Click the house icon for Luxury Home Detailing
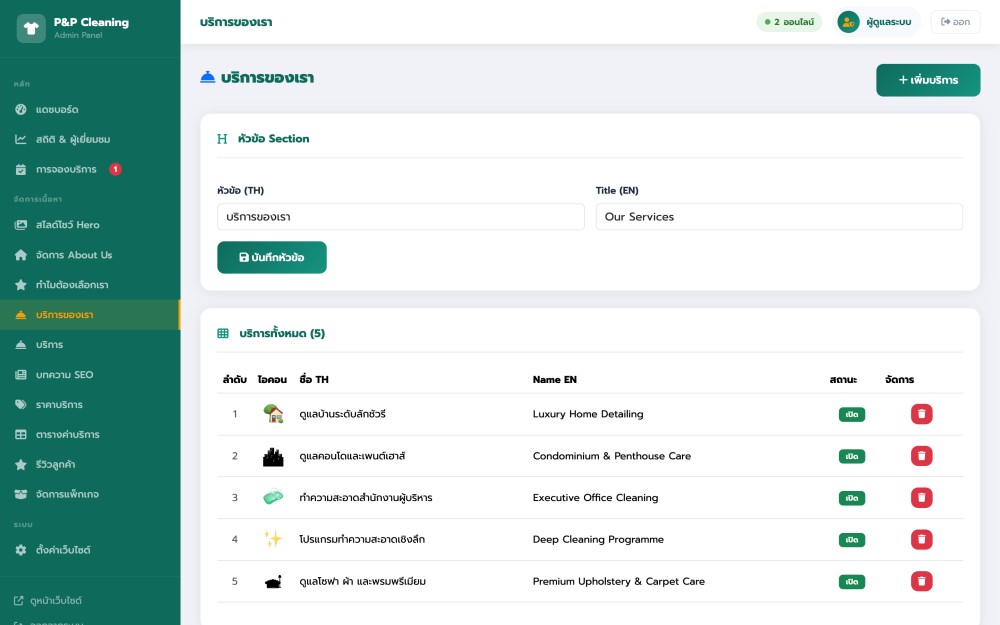This screenshot has height=625, width=1000. [x=273, y=414]
